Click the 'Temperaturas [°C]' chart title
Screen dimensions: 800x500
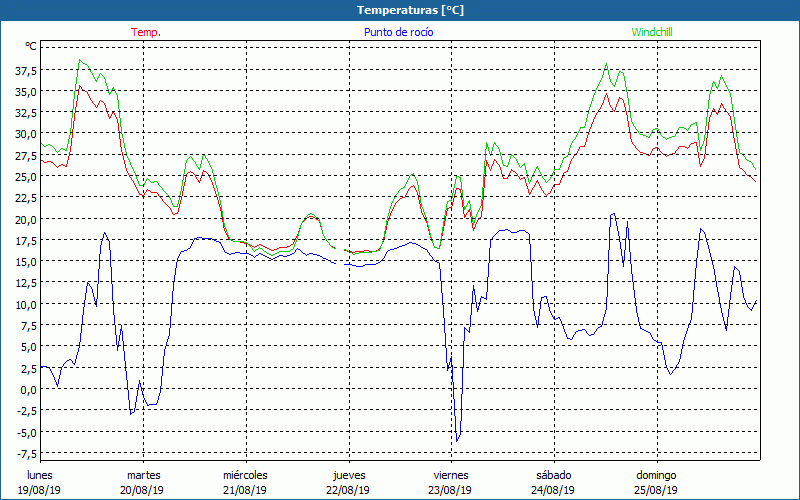[410, 10]
